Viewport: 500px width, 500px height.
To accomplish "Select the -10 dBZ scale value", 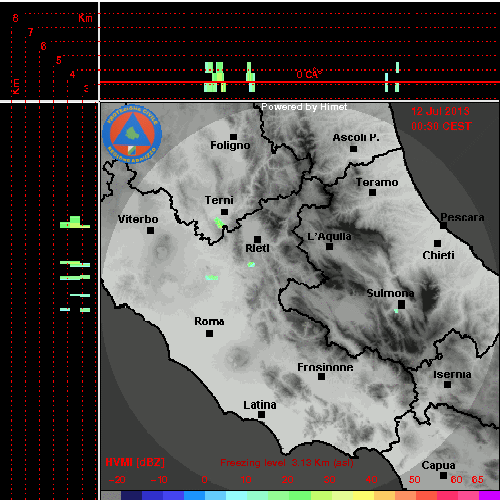I will [159, 480].
